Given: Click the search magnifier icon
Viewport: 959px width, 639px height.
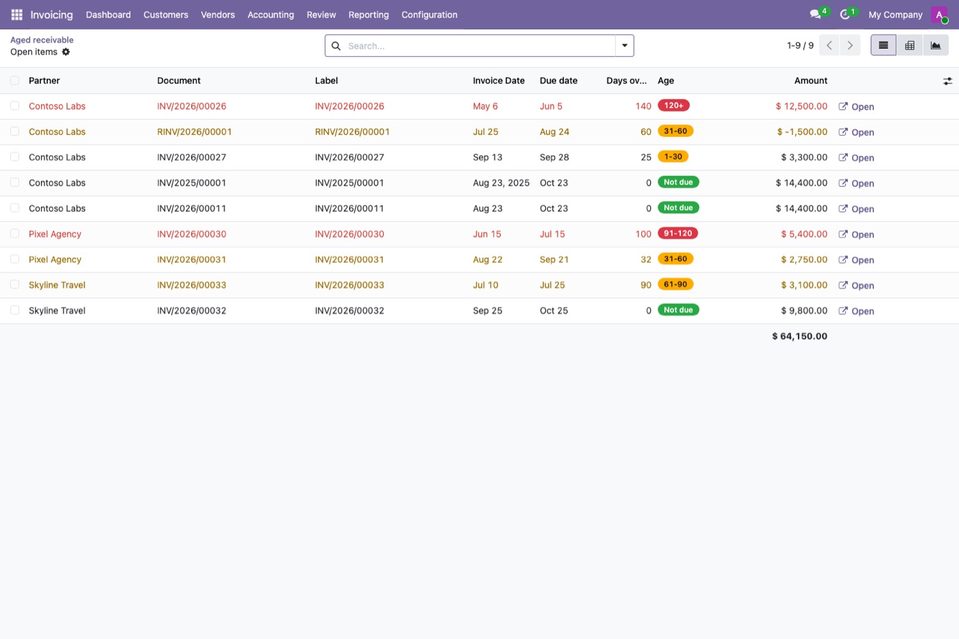Looking at the screenshot, I should tap(336, 46).
